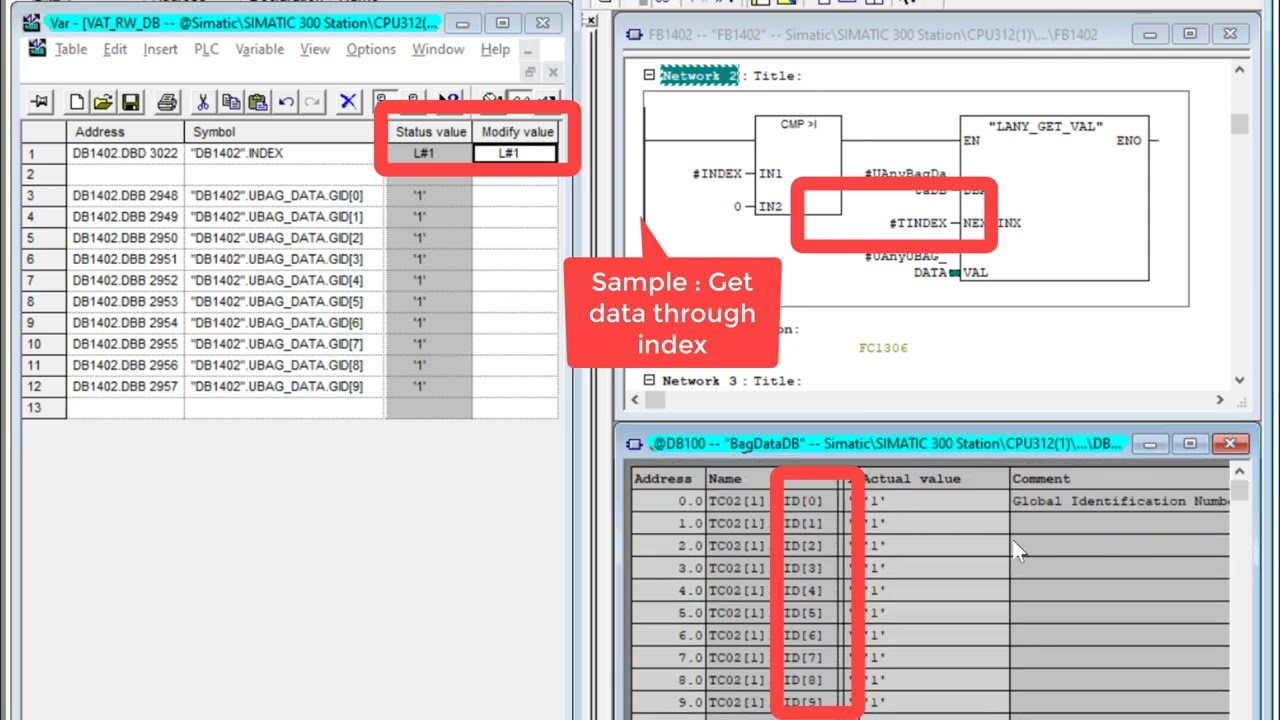
Task: Click address DB1402.DBD 3022
Action: coord(125,154)
